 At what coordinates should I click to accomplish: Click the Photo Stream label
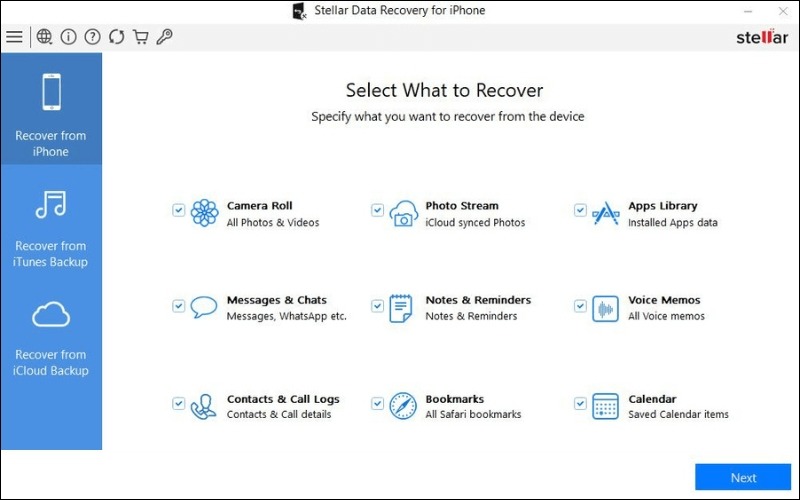tap(462, 206)
